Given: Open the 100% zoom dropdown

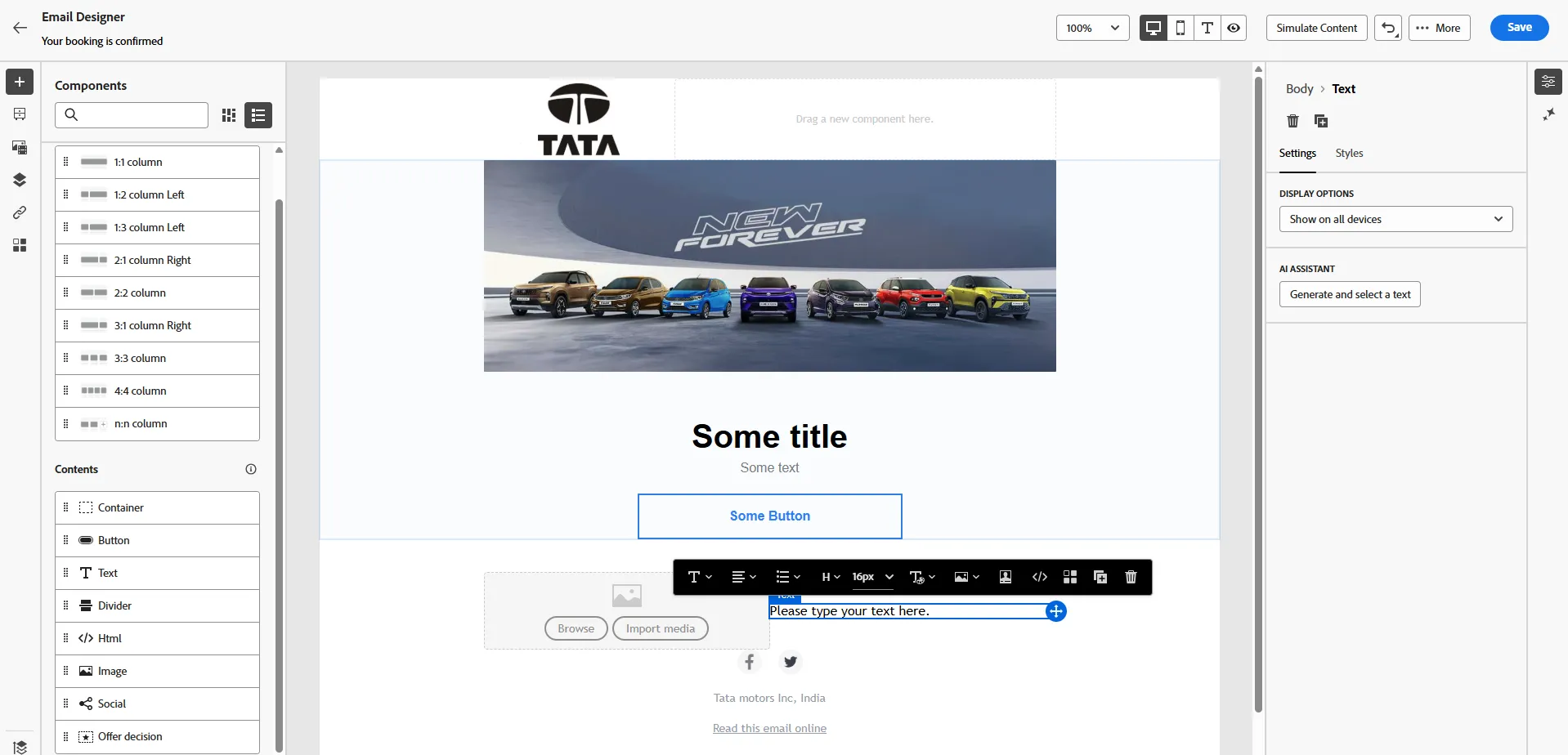Looking at the screenshot, I should (x=1092, y=28).
